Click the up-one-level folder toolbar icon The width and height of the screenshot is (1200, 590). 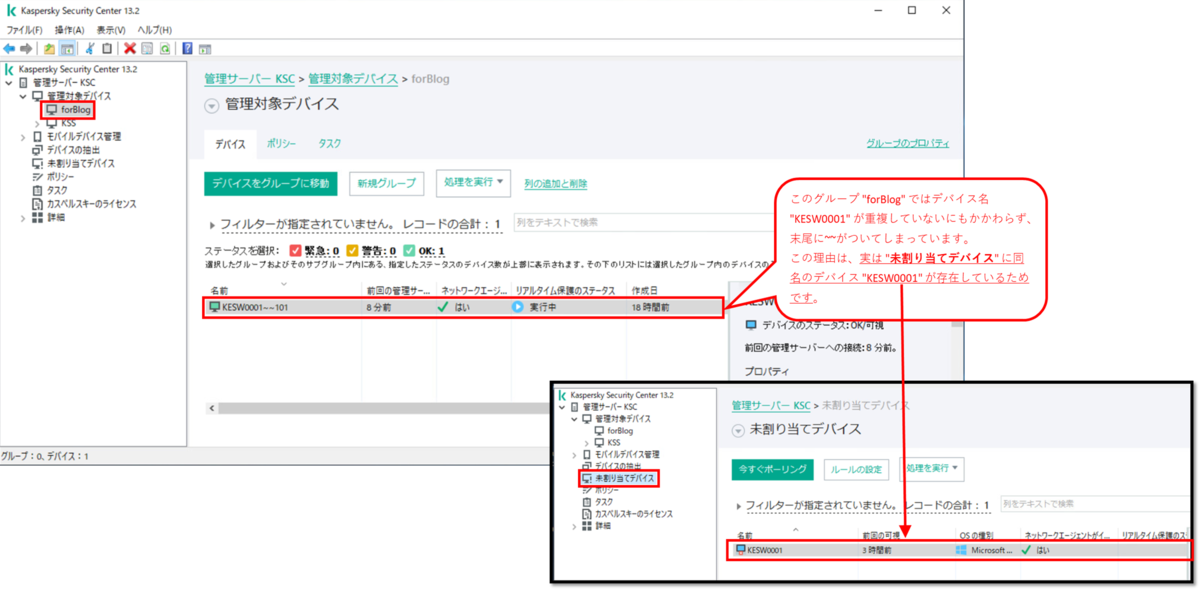pos(50,48)
